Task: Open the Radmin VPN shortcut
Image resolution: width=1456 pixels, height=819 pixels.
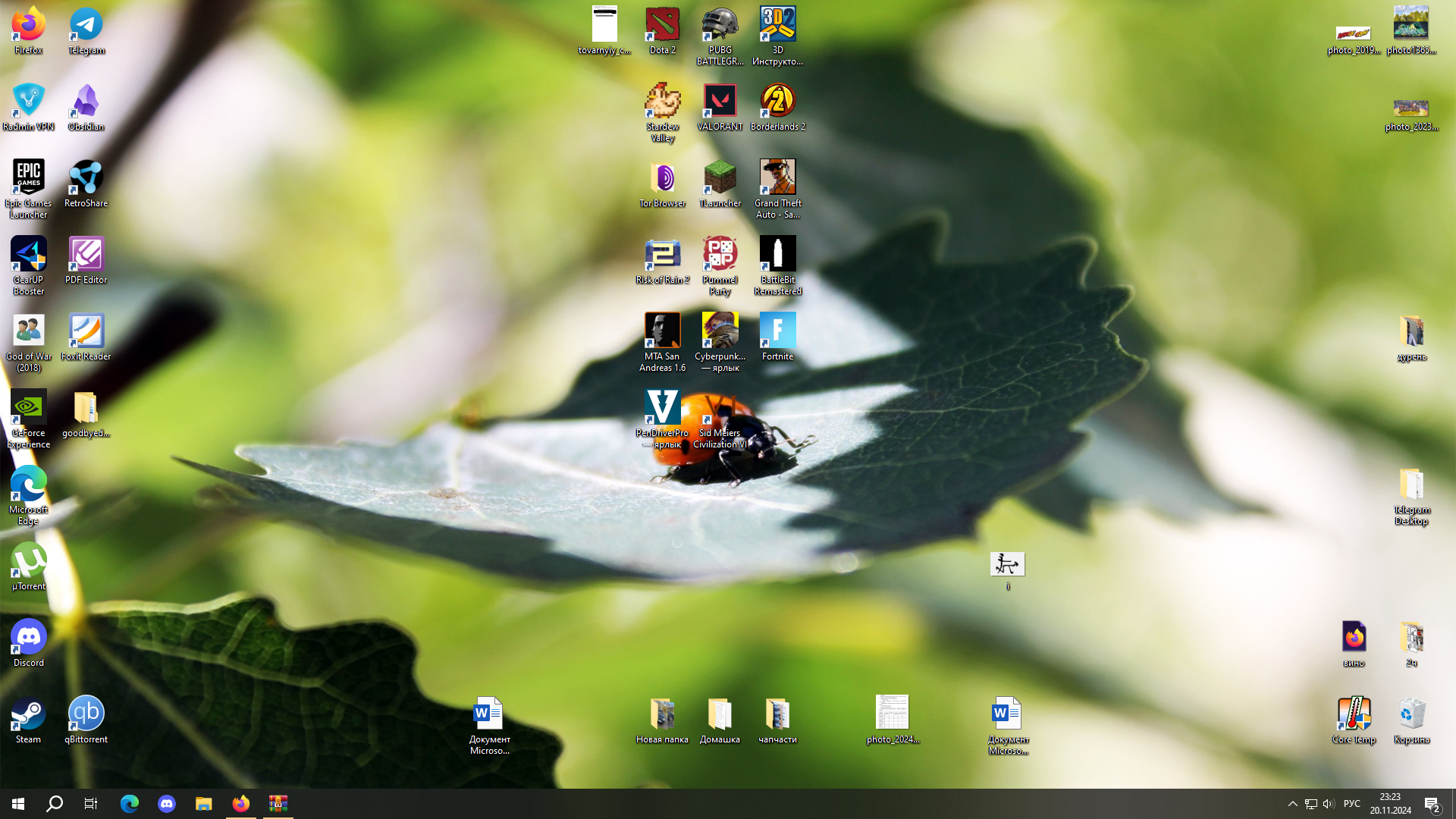Action: 29,107
